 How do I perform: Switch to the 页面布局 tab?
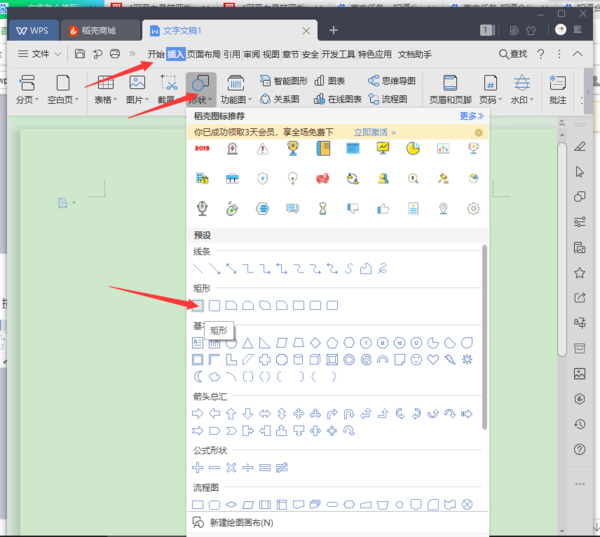coord(204,54)
